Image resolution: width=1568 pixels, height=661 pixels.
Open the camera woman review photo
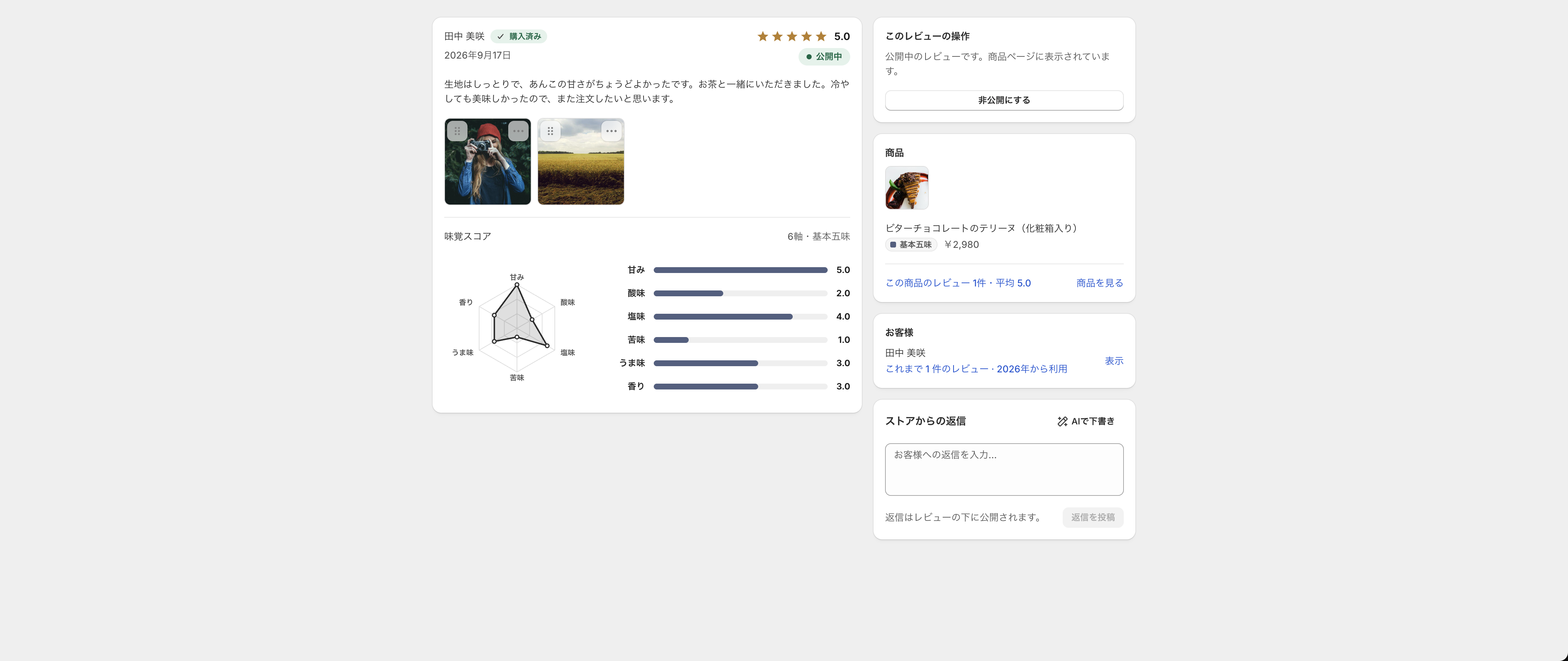point(487,162)
